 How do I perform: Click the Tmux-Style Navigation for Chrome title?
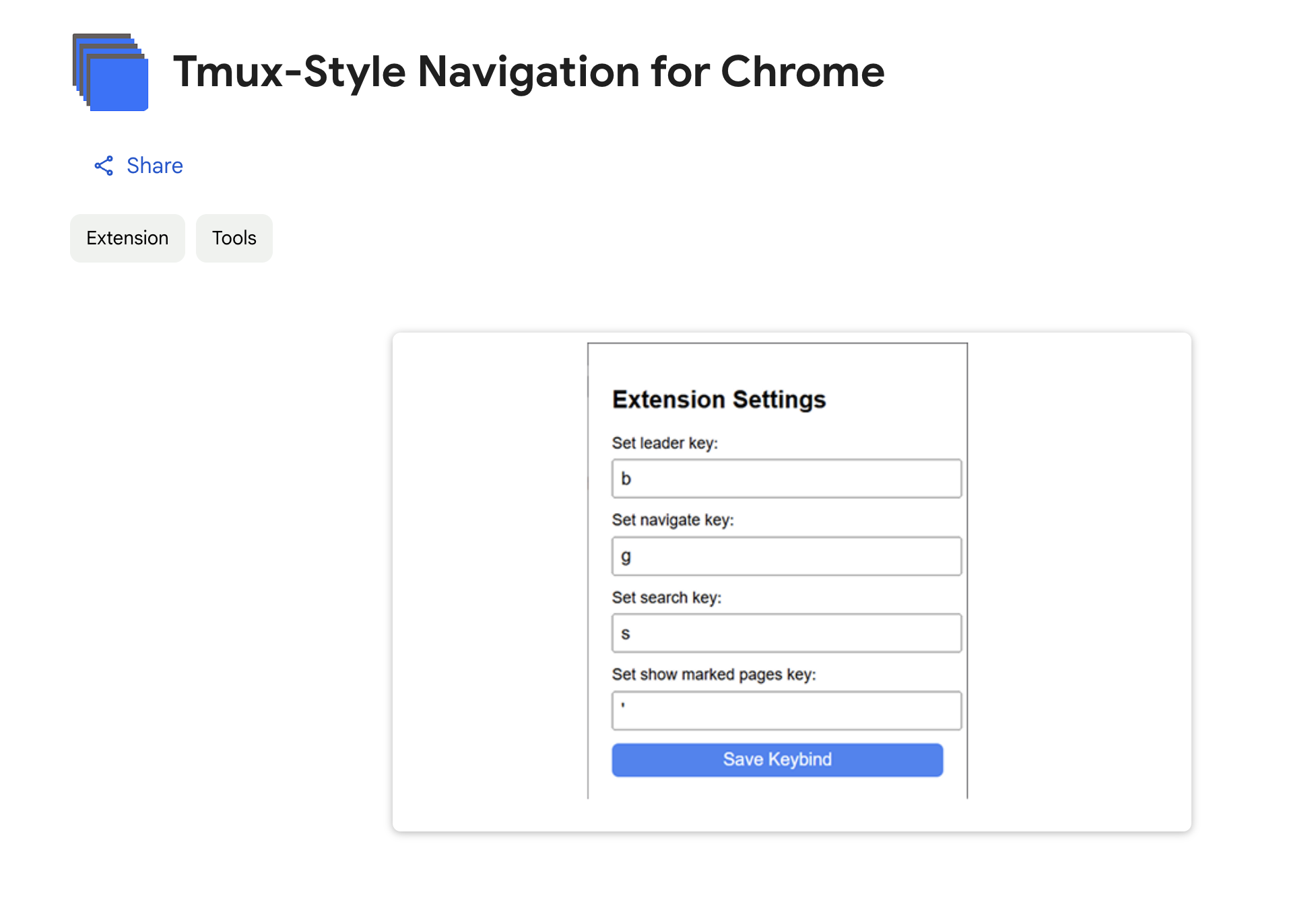click(x=529, y=71)
